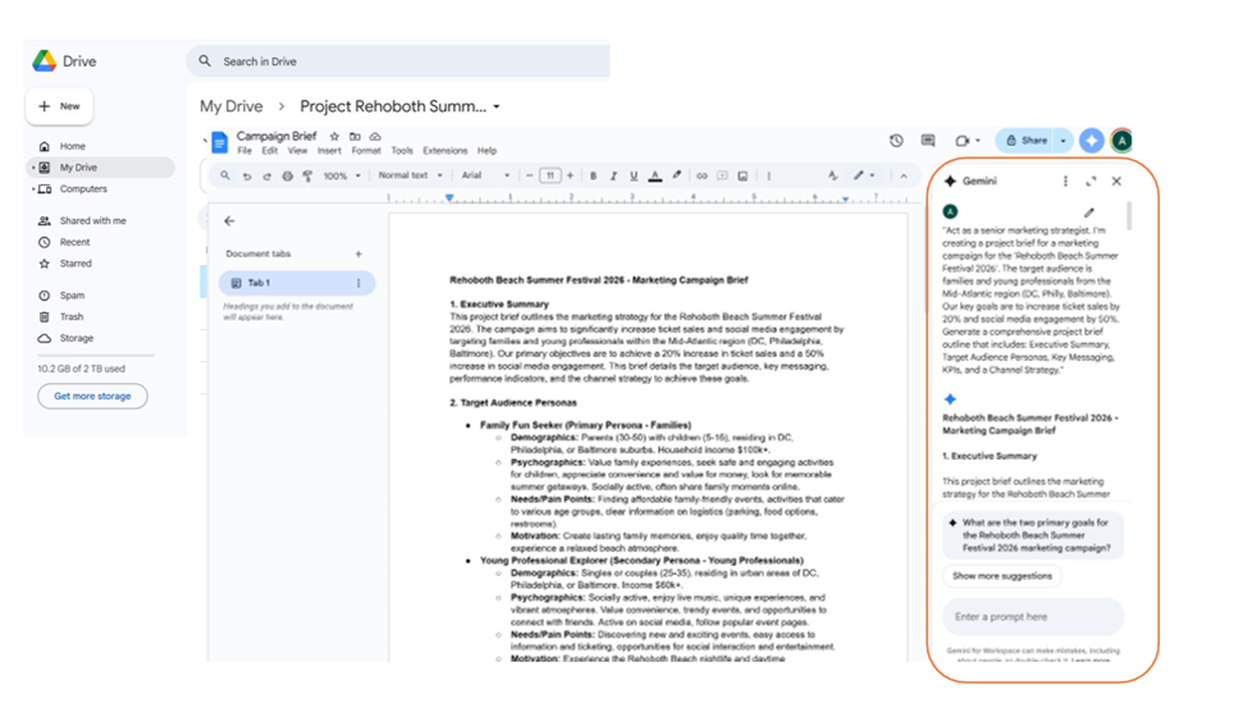The image size is (1248, 702).
Task: Open version history clock icon
Action: pos(896,141)
